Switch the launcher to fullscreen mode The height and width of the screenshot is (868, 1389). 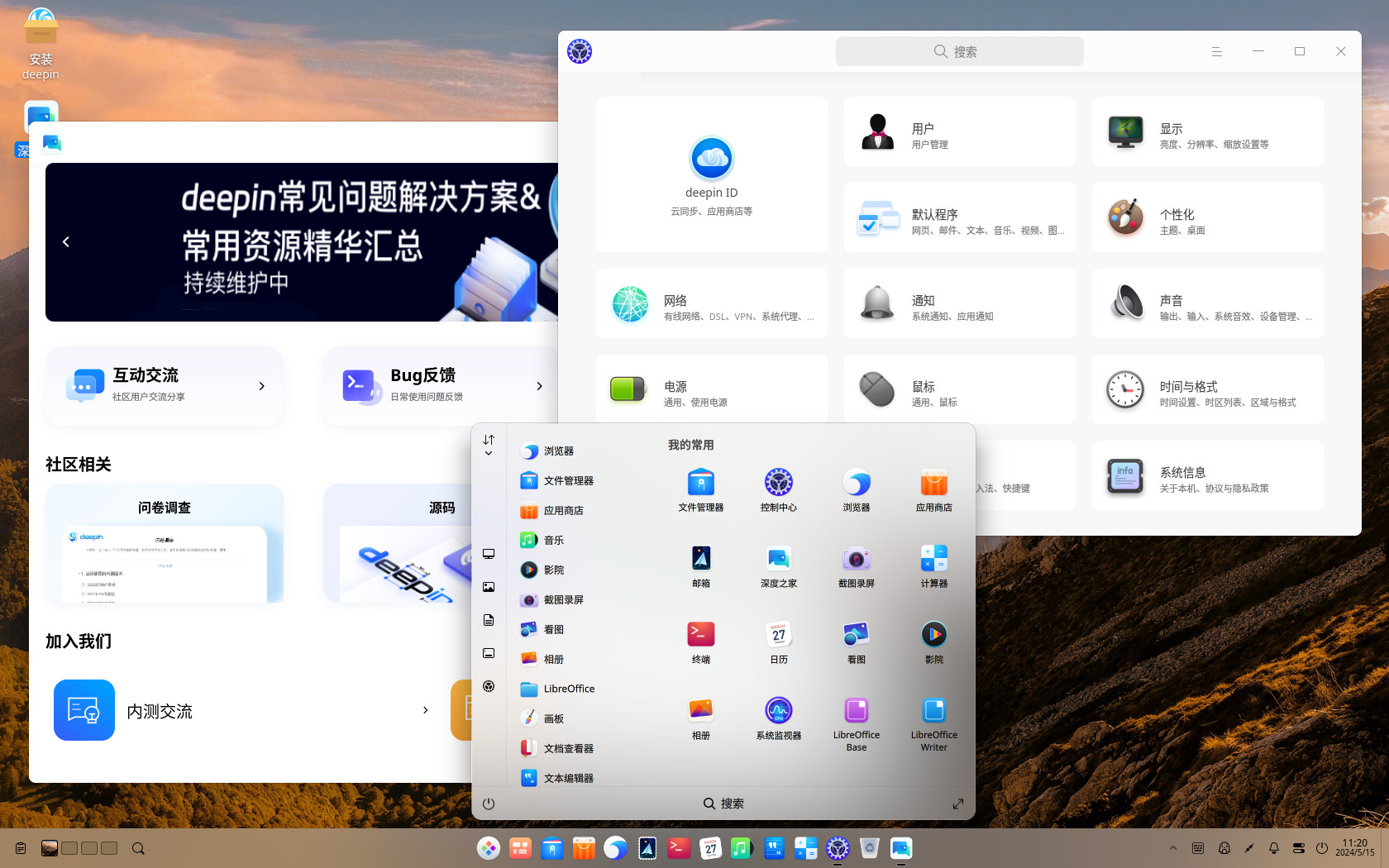click(958, 804)
